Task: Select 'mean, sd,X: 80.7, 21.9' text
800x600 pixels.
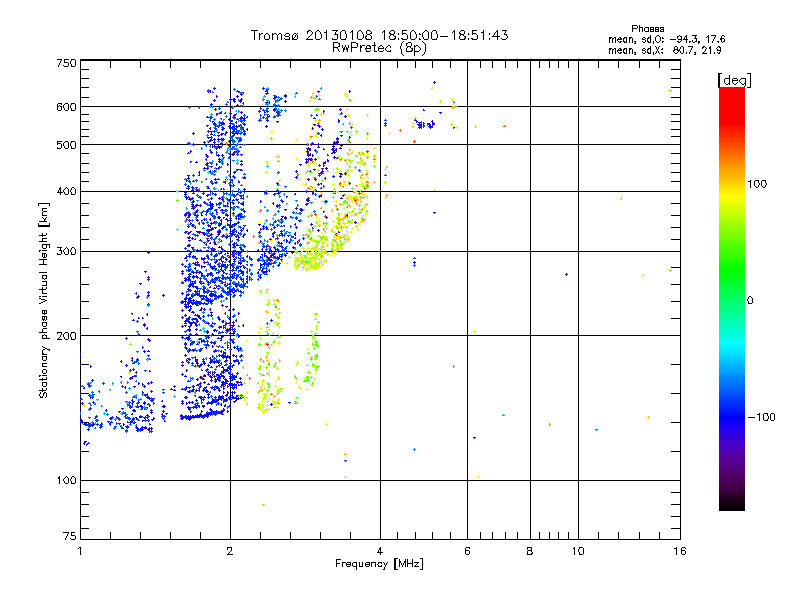Action: pyautogui.click(x=664, y=50)
